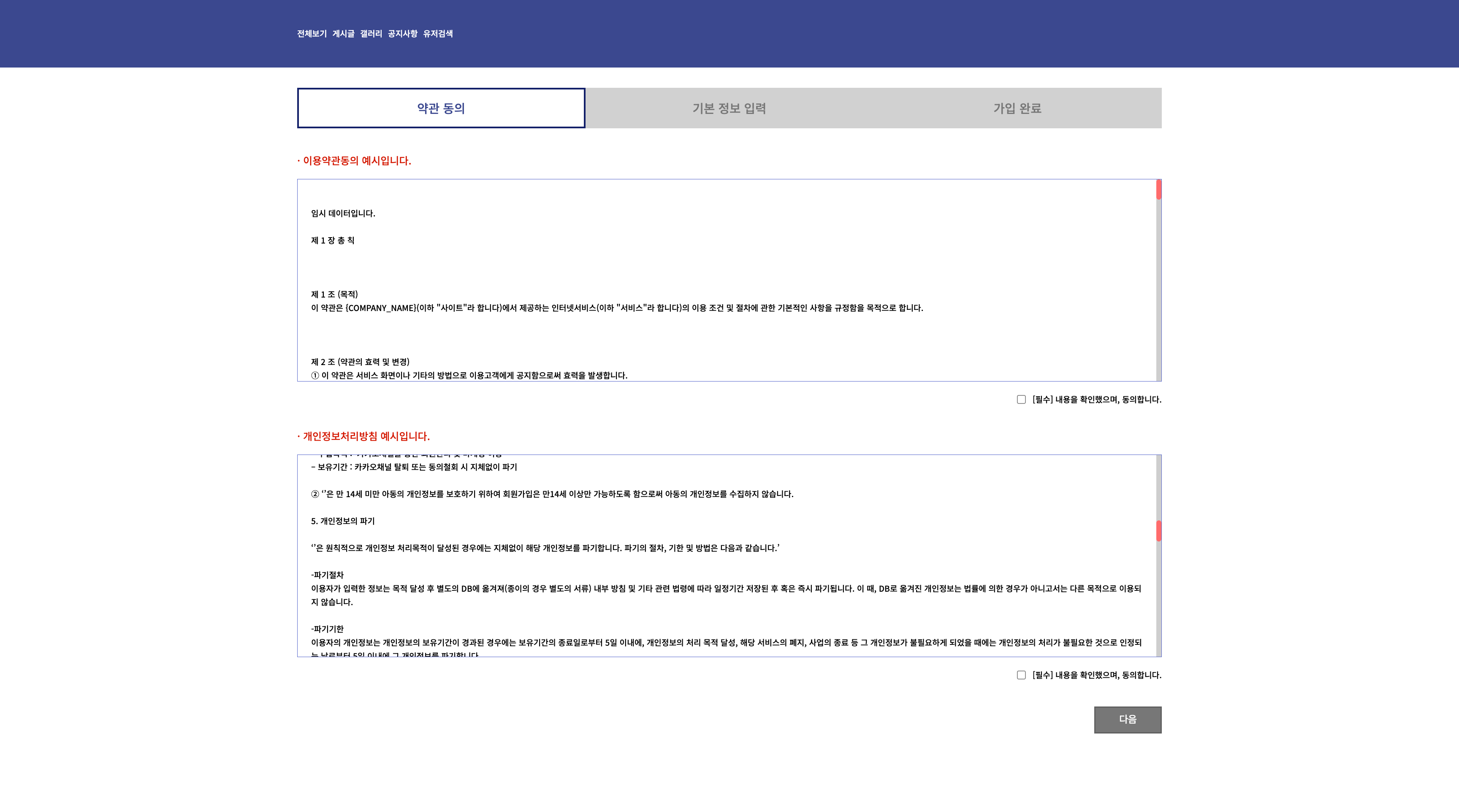Go to the 게시글 menu
This screenshot has width=1459, height=812.
coord(343,34)
